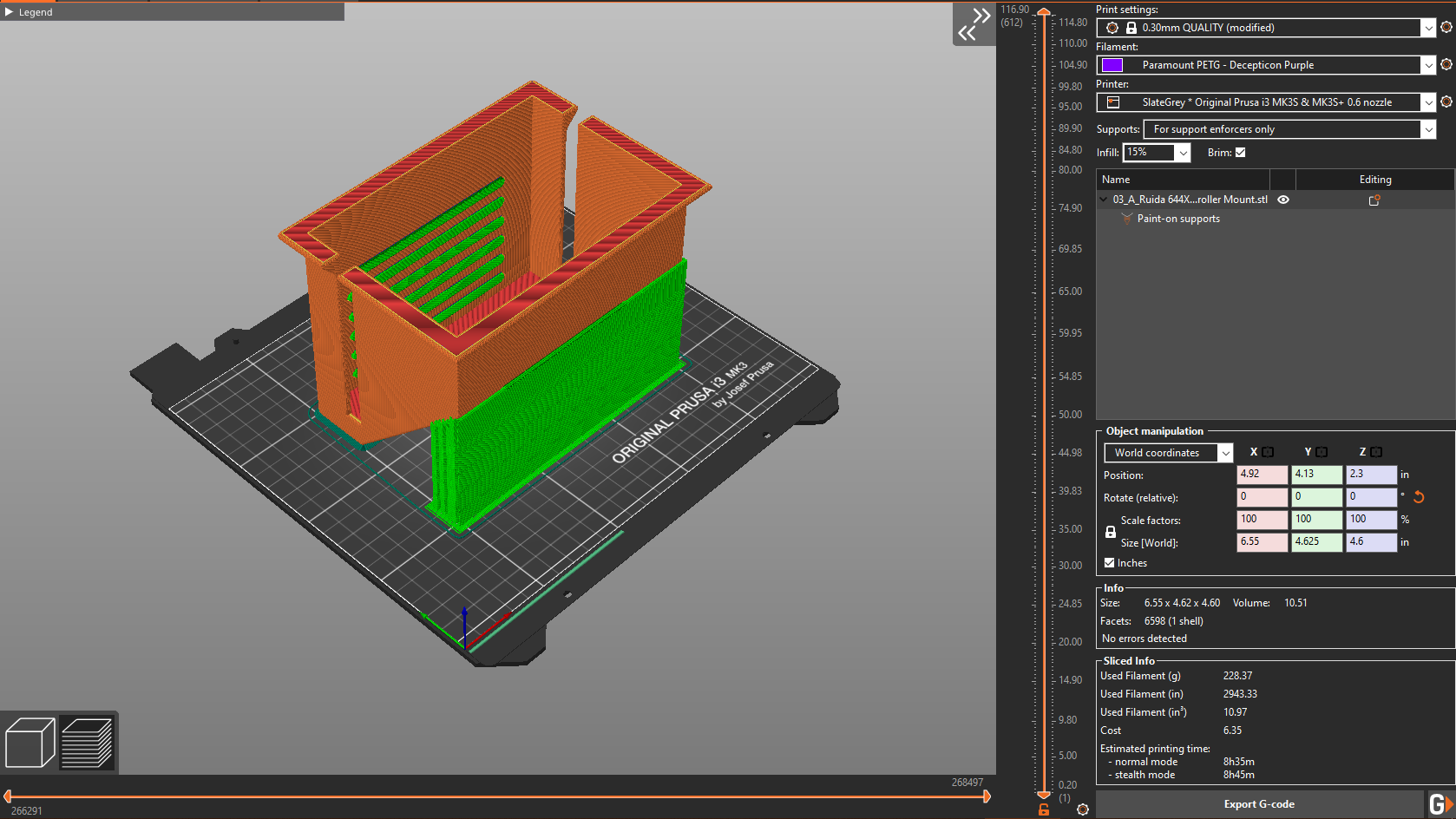Uncheck the Brim checkbox
Screen dimensions: 1456x819
click(x=1241, y=153)
